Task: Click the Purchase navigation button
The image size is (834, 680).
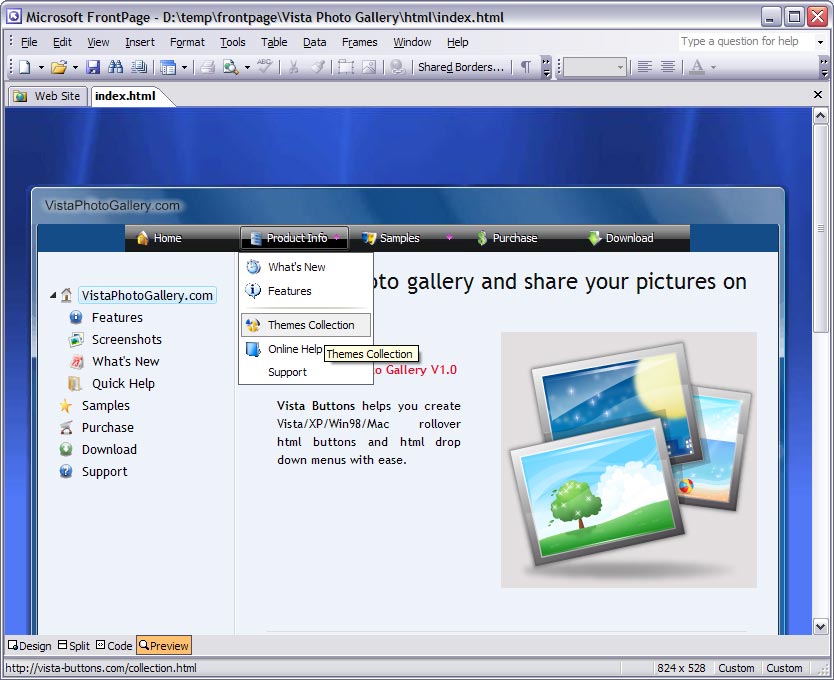Action: [x=508, y=238]
